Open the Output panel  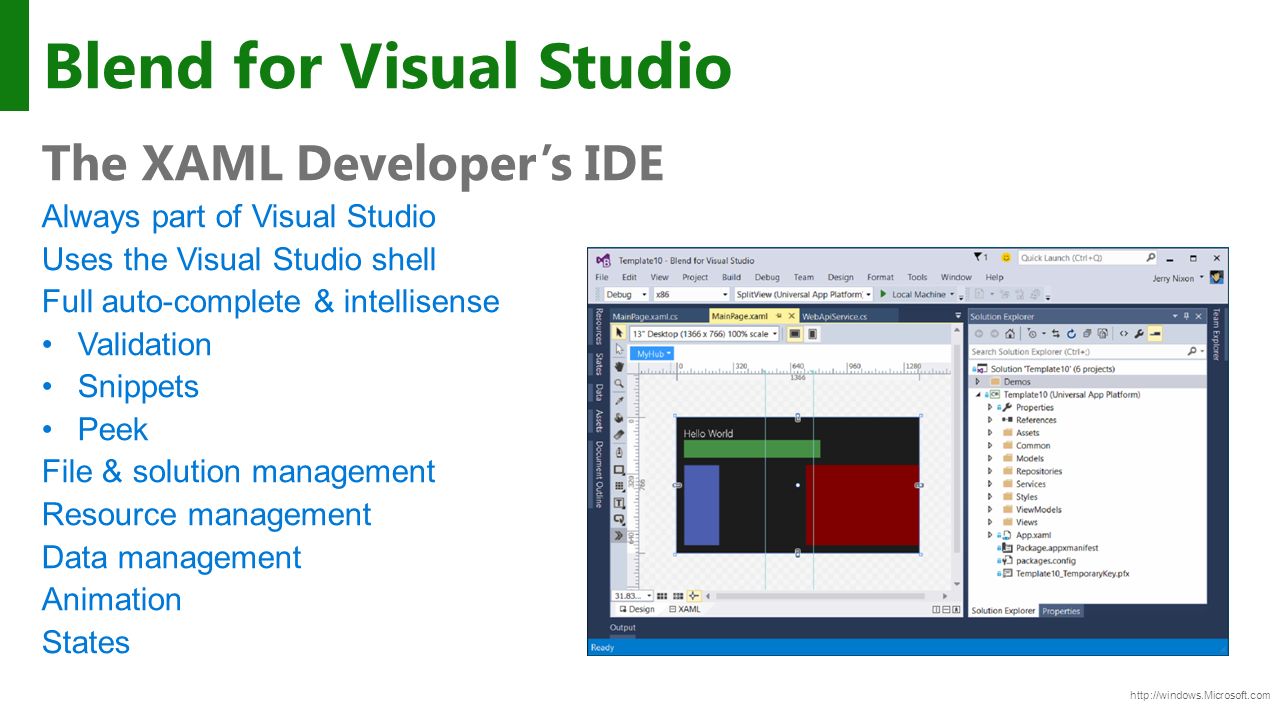tap(623, 628)
